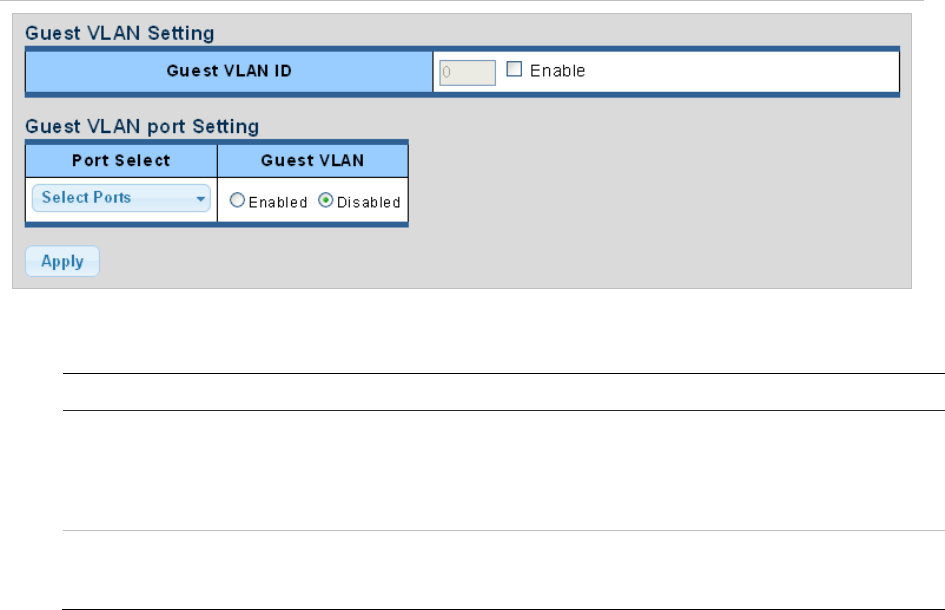Focus the Guest VLAN ID number field

[467, 72]
